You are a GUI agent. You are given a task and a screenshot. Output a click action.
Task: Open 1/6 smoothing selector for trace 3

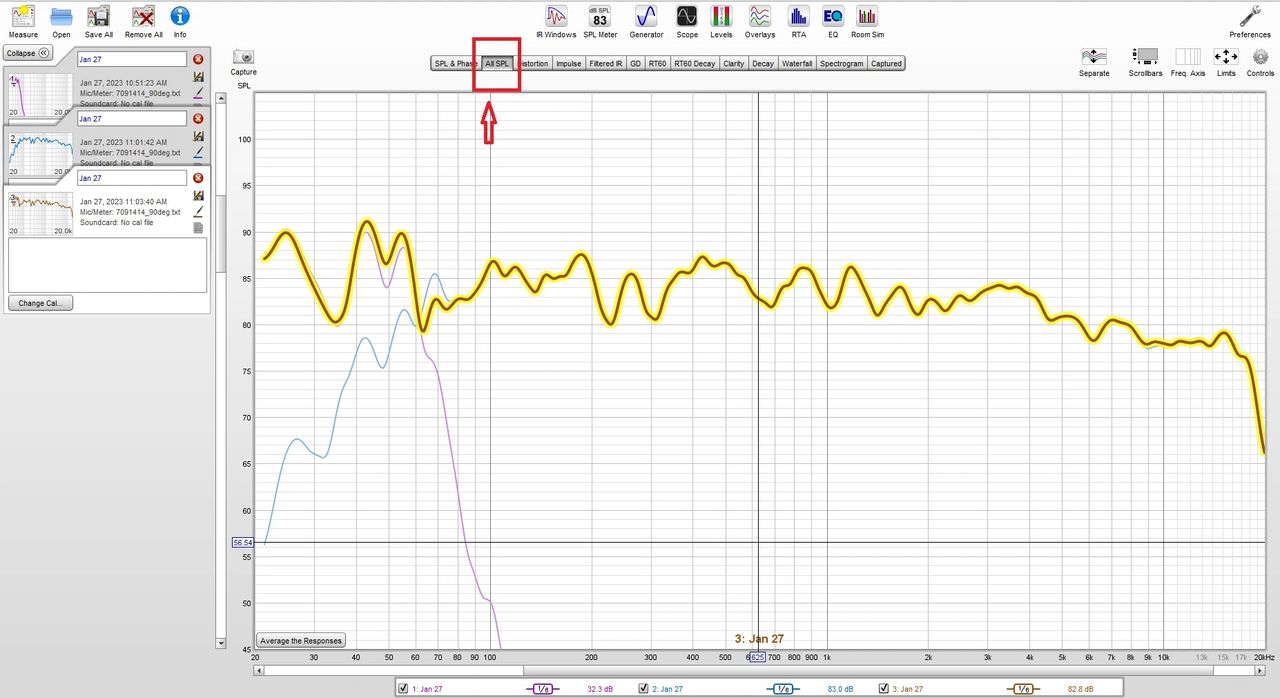(1024, 689)
